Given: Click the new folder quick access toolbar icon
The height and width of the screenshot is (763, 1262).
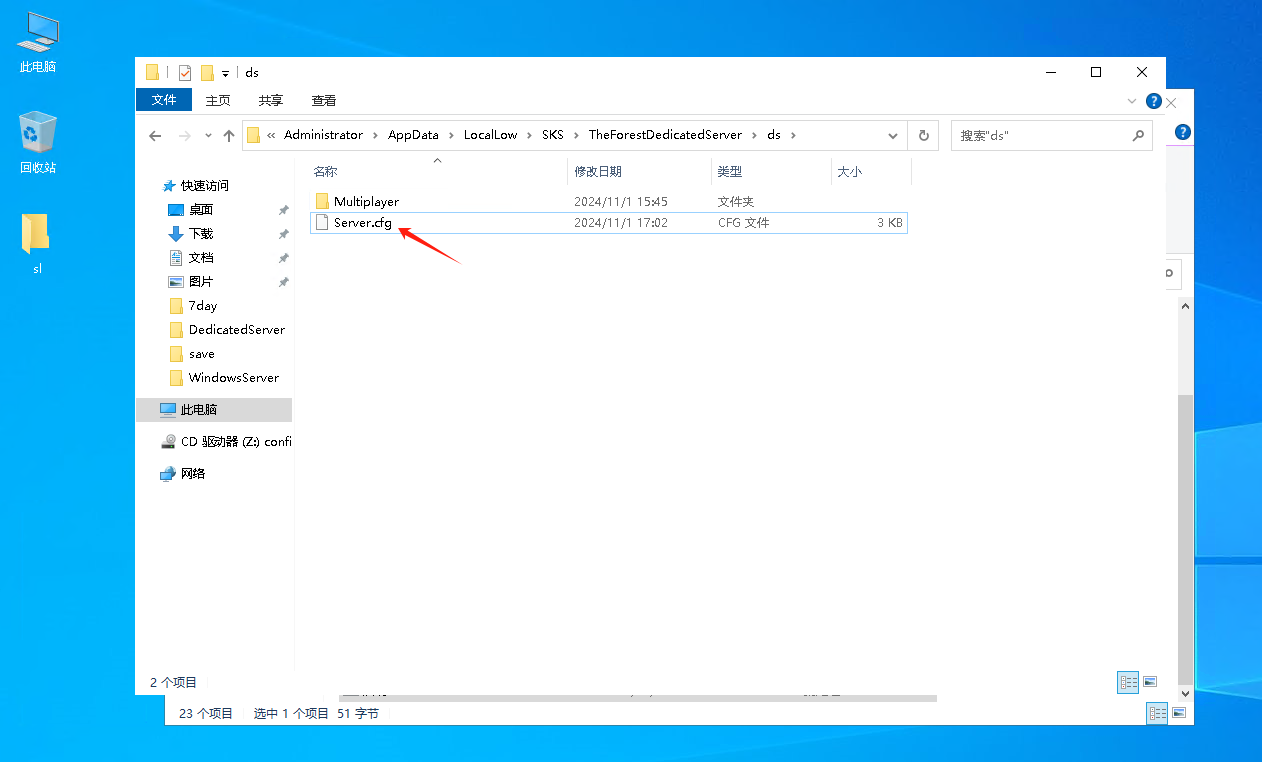Looking at the screenshot, I should (x=208, y=73).
